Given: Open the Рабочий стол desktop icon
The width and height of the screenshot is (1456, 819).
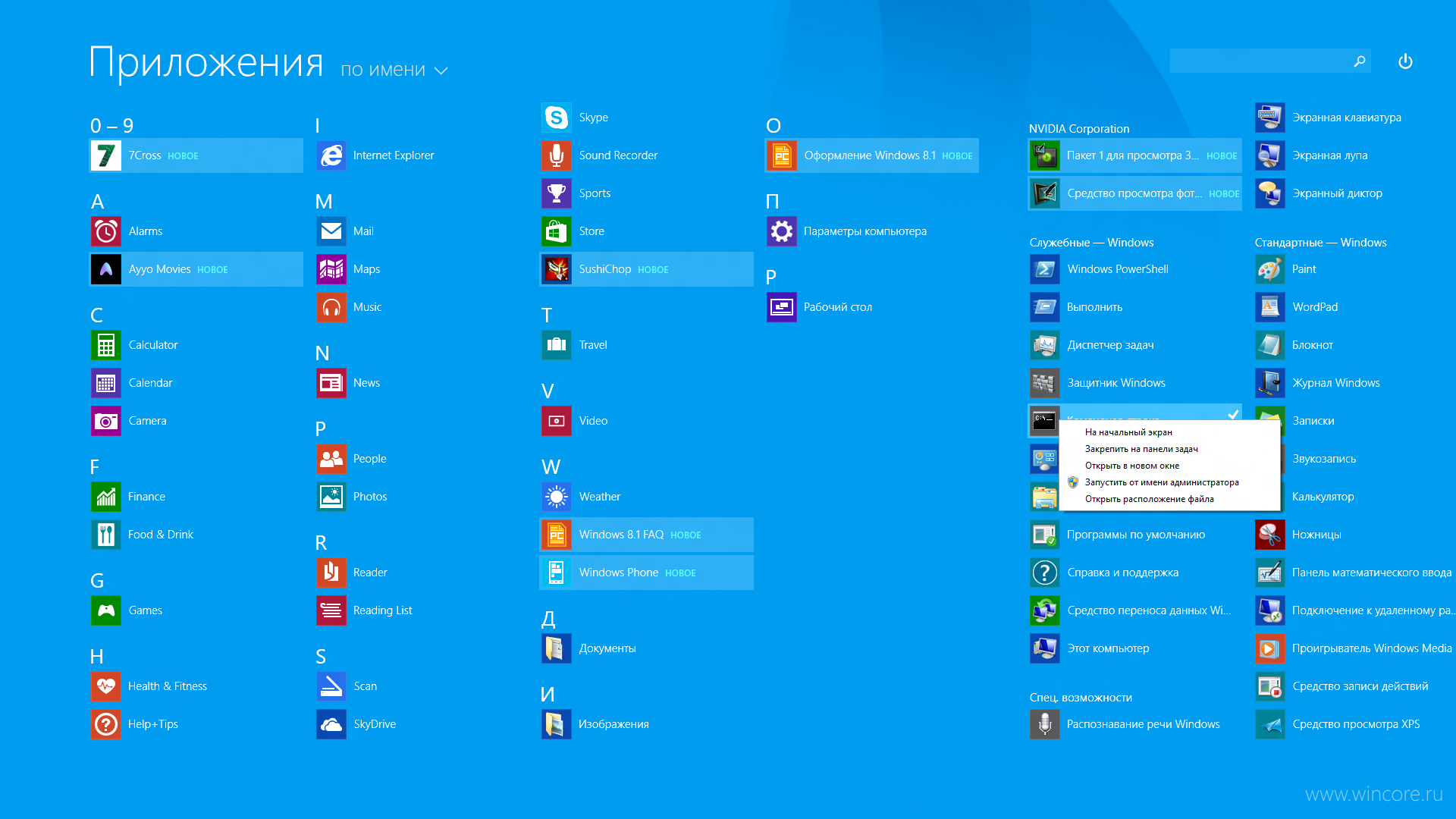Looking at the screenshot, I should [x=782, y=307].
